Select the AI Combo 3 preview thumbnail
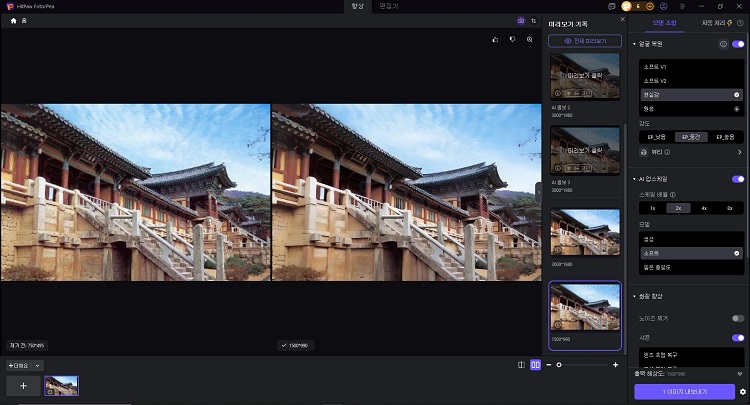The width and height of the screenshot is (750, 405). pyautogui.click(x=585, y=151)
